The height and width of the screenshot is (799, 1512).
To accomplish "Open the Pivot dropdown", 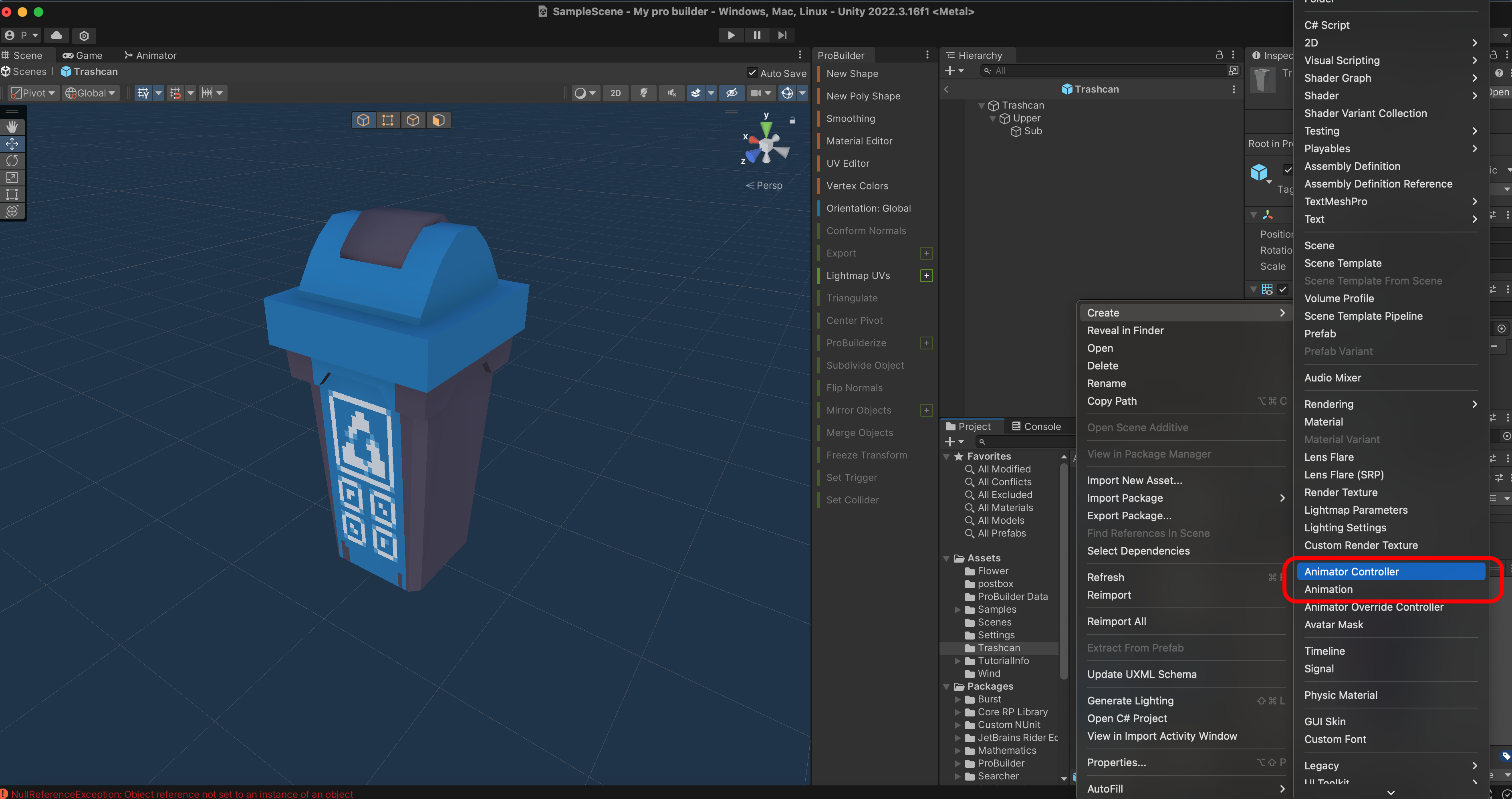I will 34,93.
